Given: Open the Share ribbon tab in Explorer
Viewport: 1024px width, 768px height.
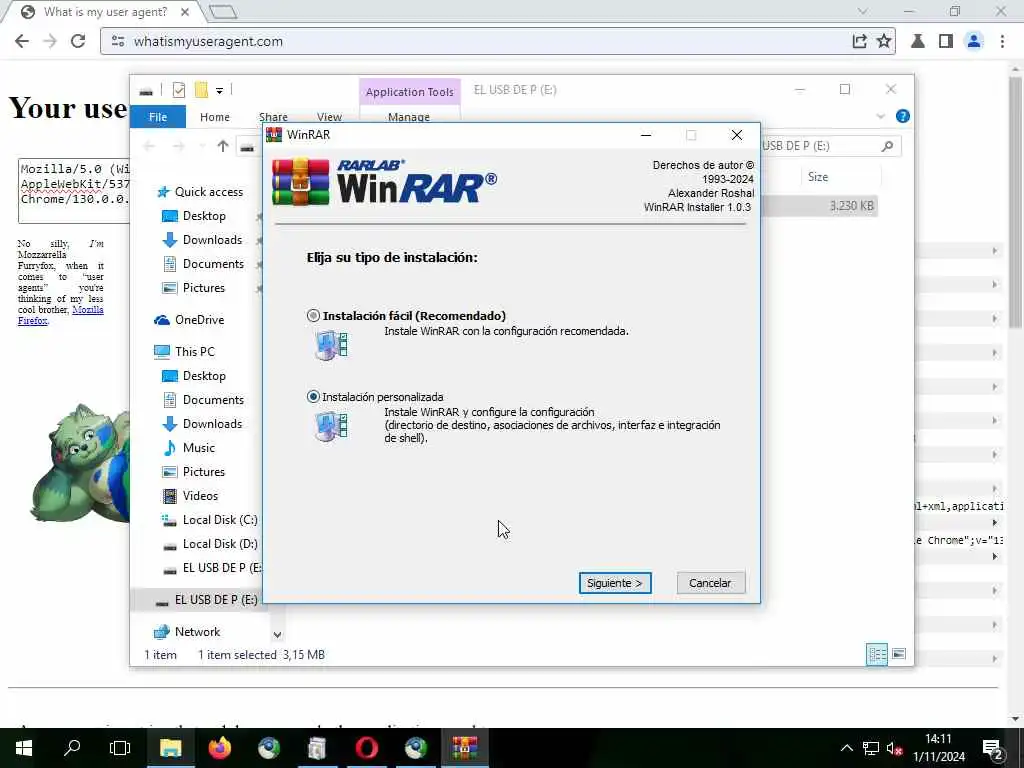Looking at the screenshot, I should coord(273,117).
